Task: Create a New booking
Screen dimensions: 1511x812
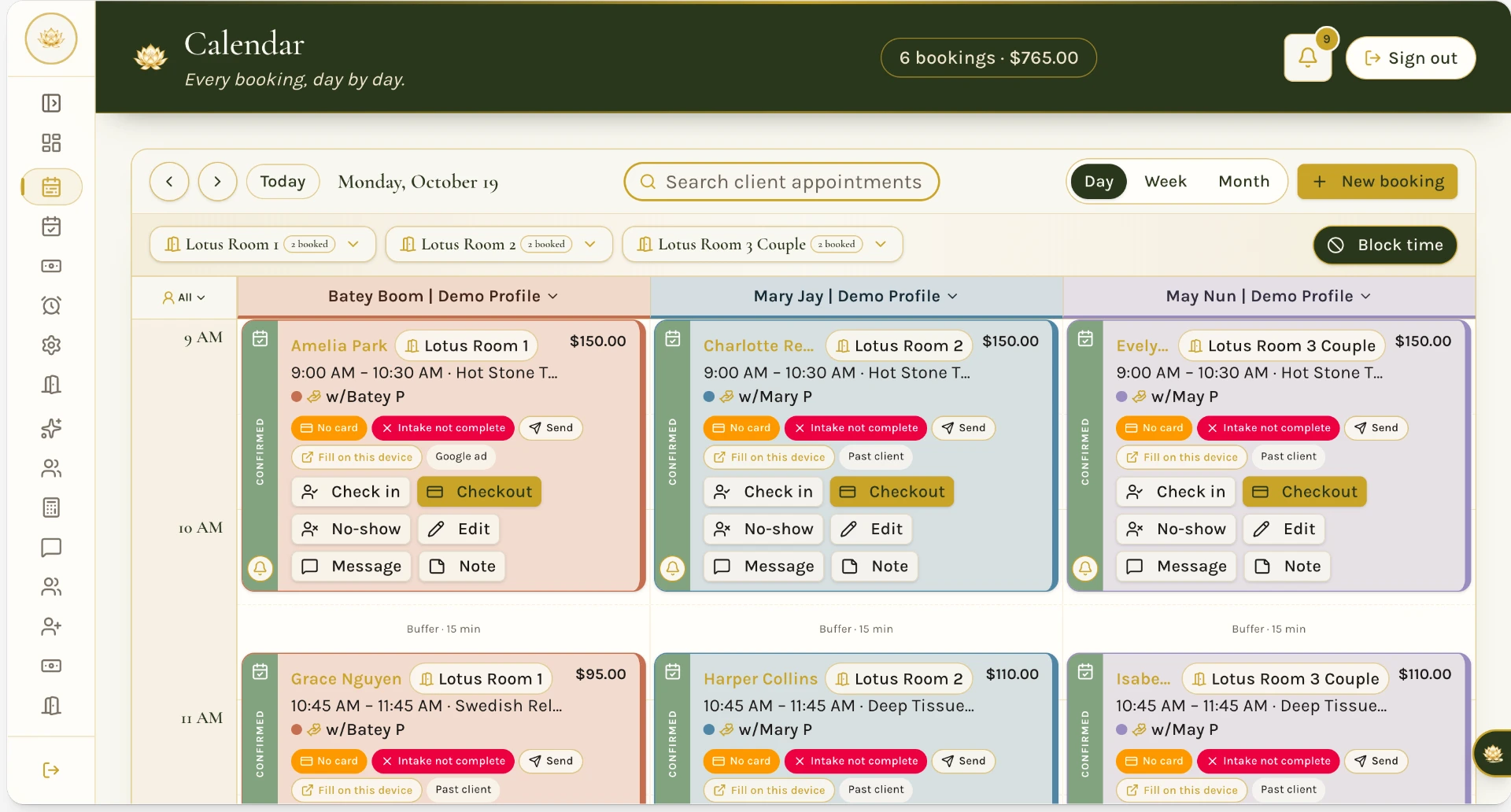Action: coord(1377,182)
